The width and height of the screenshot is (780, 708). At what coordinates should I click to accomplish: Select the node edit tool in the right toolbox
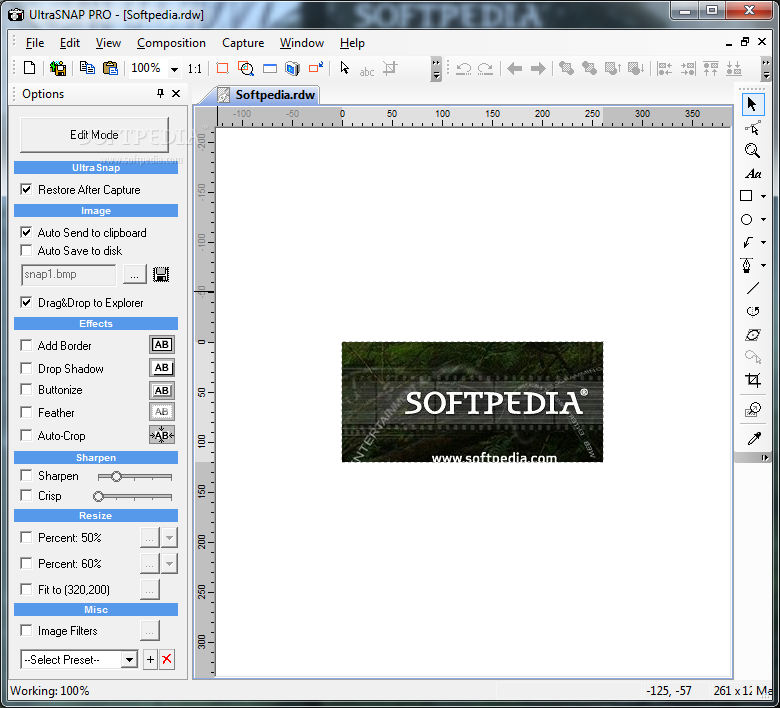pos(752,128)
